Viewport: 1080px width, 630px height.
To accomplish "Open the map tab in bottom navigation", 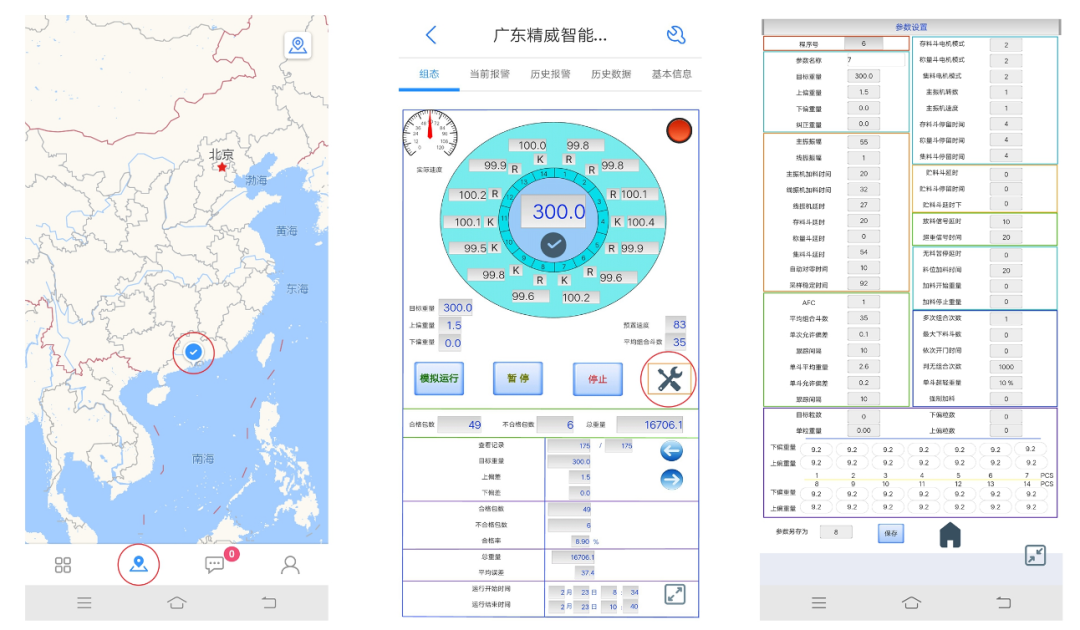I will pos(139,565).
